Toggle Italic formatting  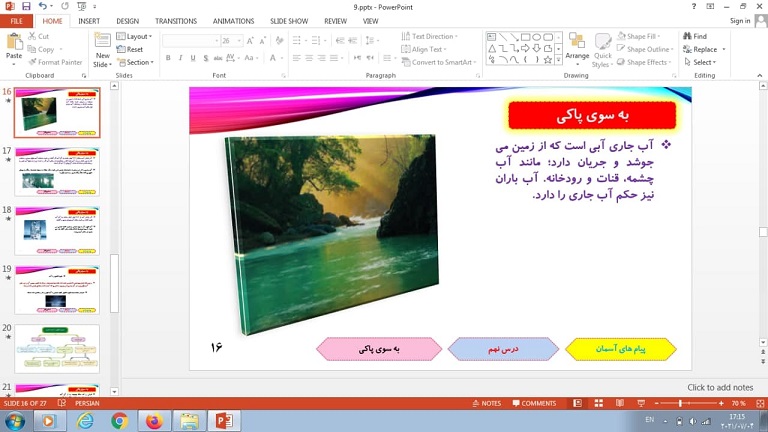181,58
